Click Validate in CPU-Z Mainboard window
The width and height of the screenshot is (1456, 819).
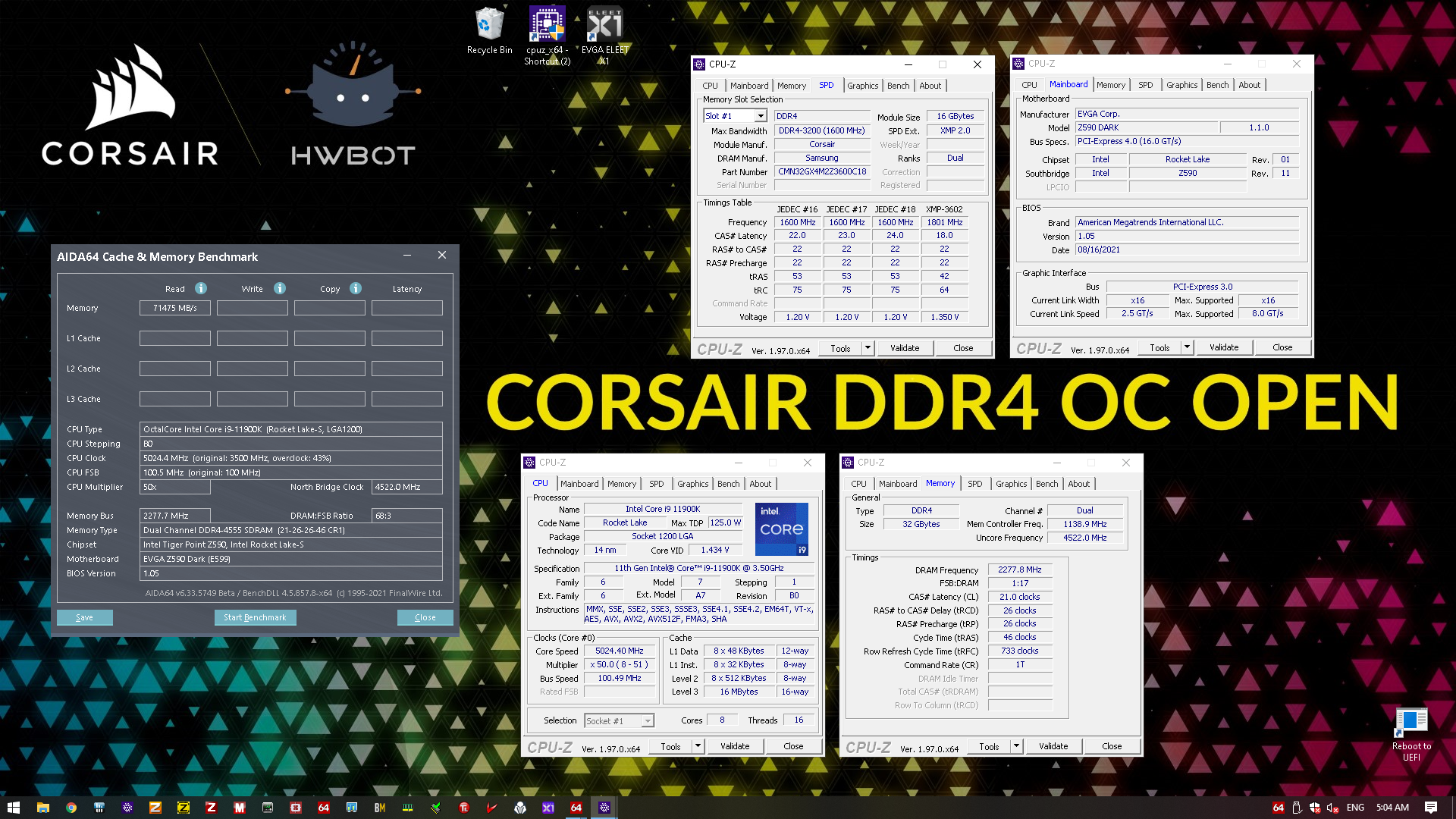click(1224, 347)
